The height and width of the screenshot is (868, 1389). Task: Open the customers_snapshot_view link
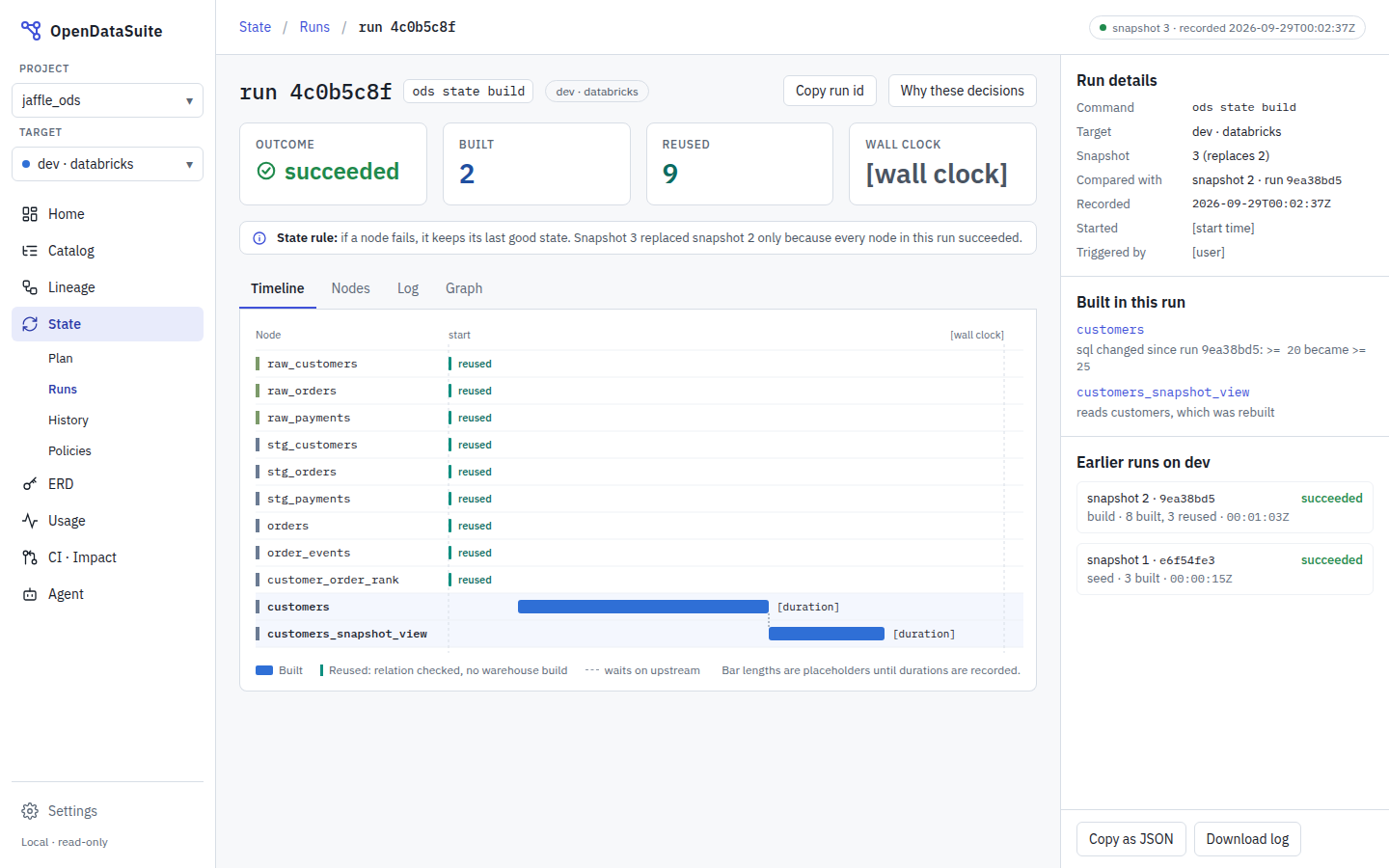coord(1163,393)
